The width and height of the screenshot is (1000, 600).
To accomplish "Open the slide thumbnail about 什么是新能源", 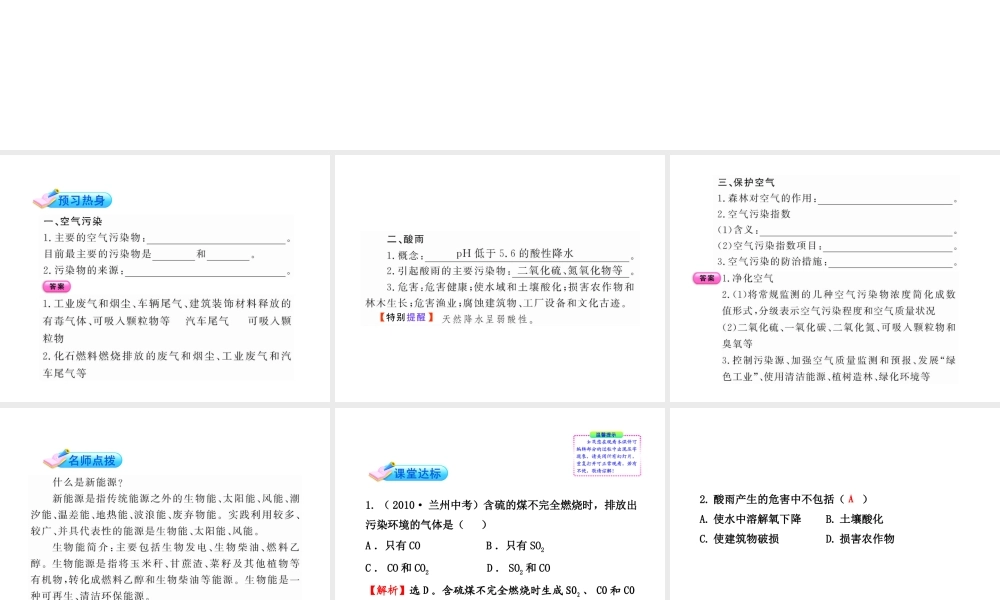I will click(x=165, y=504).
